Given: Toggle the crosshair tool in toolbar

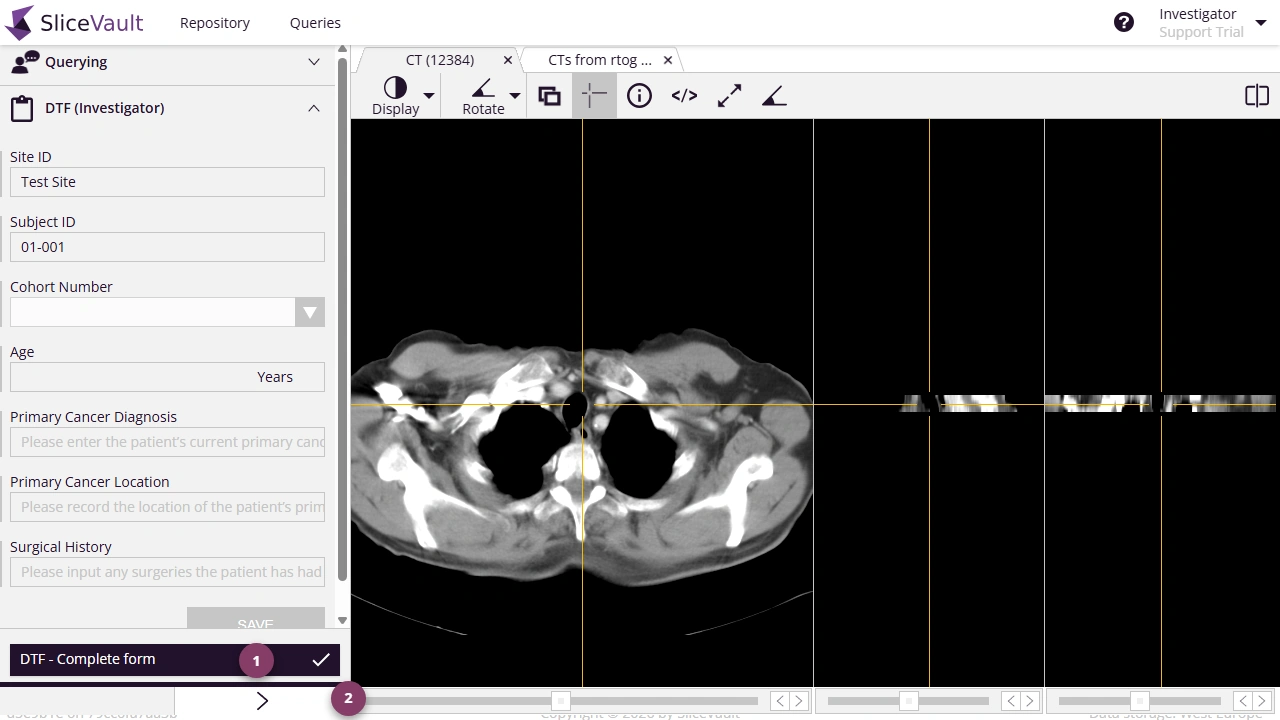Looking at the screenshot, I should 594,96.
